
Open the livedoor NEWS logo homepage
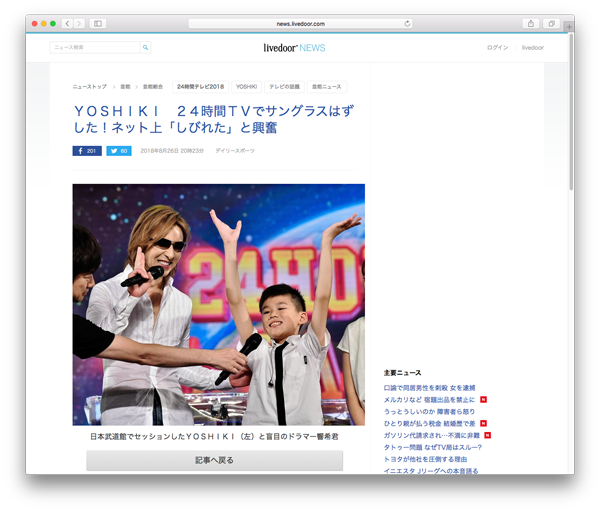294,48
